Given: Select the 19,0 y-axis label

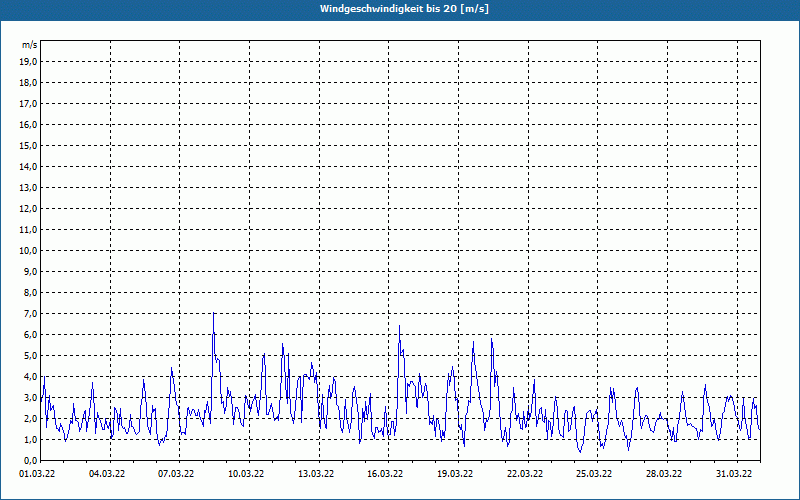Looking at the screenshot, I should (28, 62).
